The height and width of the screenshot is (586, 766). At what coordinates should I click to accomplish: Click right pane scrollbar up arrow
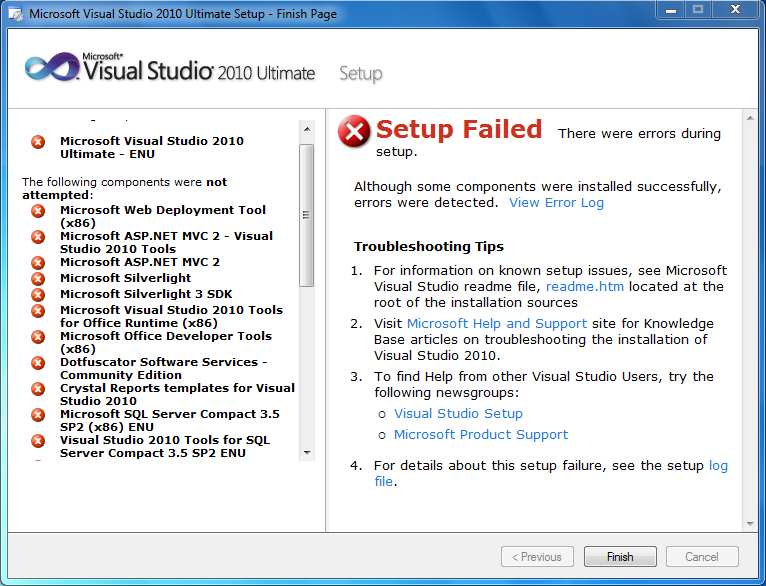(750, 118)
